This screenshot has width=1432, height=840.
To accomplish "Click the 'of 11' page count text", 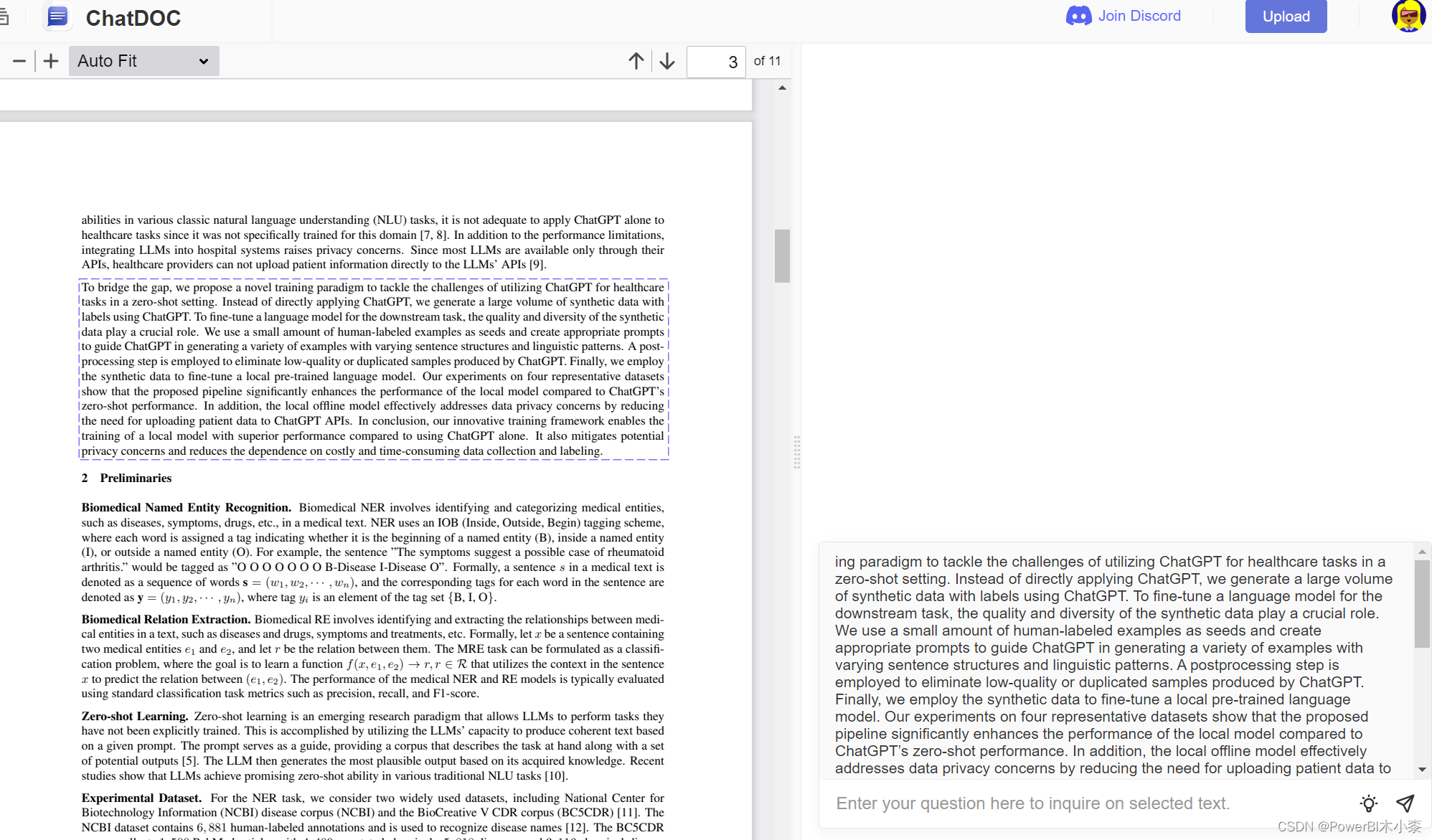I will (767, 61).
